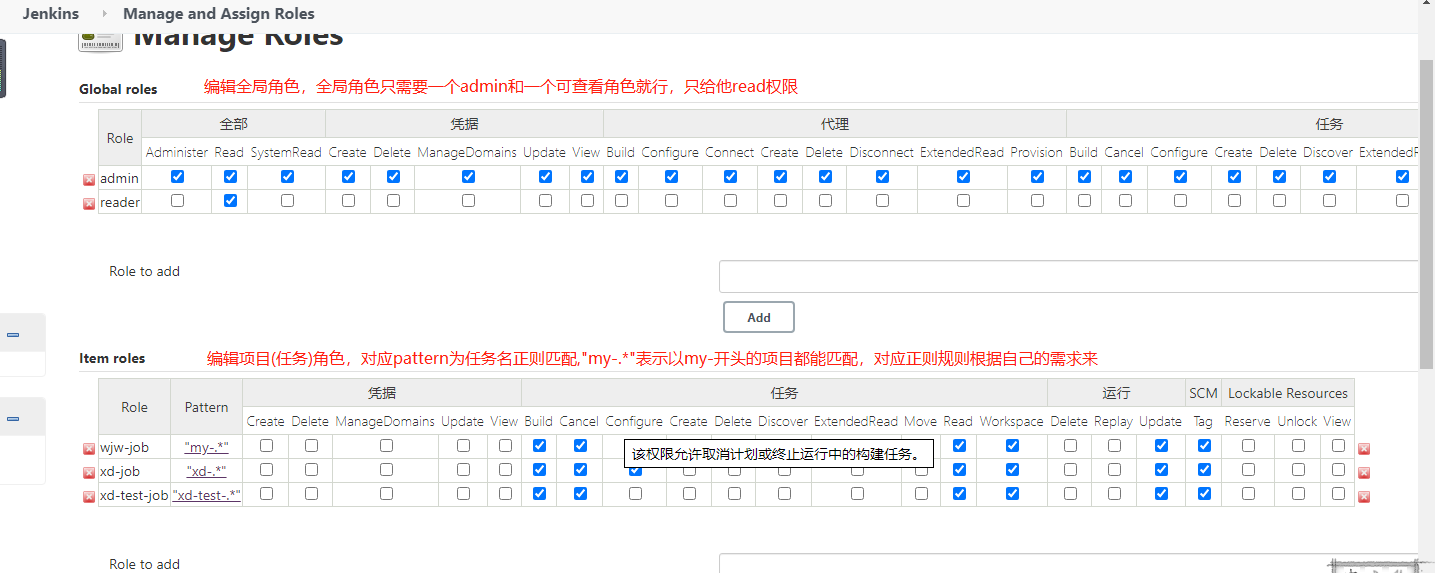Viewport: 1435px width, 573px height.
Task: Uncheck SCM Tag for wjw-job
Action: [x=1204, y=445]
